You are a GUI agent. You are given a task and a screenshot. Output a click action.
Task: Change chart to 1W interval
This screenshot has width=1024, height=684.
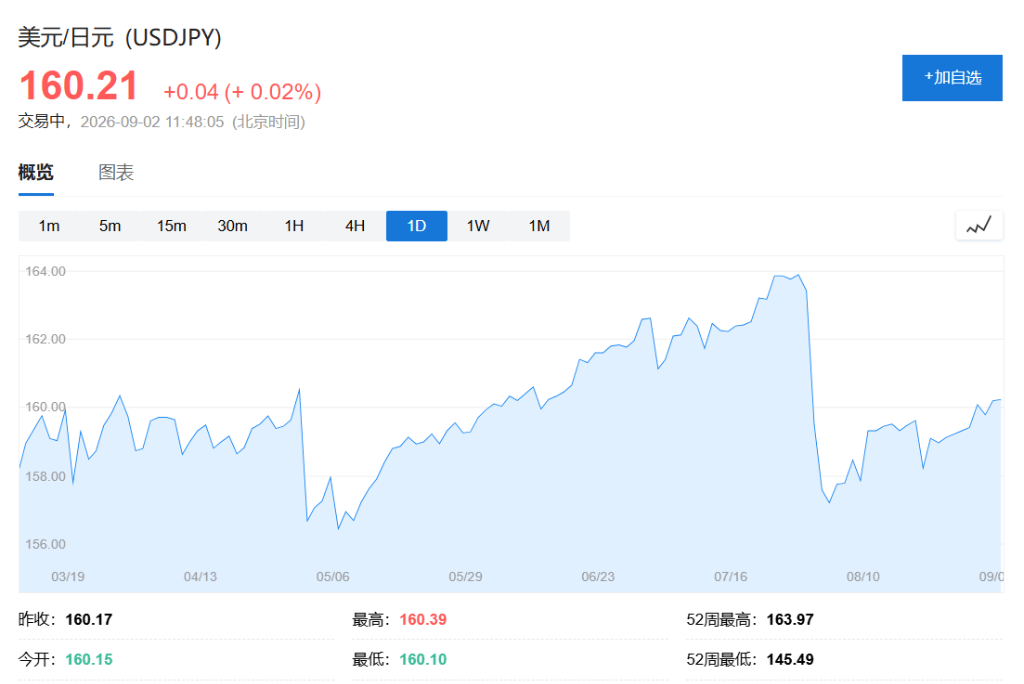click(x=478, y=226)
